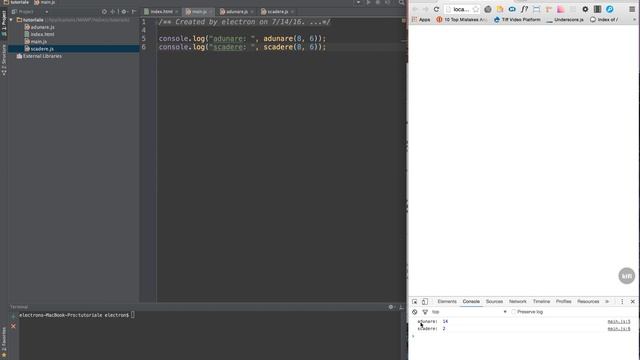640x360 pixels.
Task: Toggle the 1: Project side tab
Action: coord(4,22)
